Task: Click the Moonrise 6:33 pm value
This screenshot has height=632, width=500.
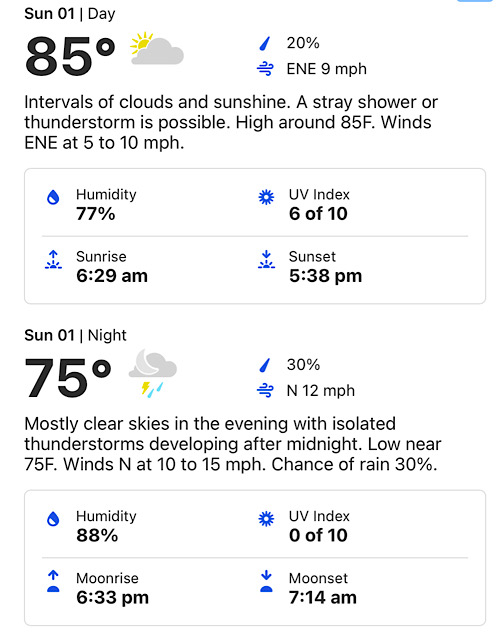Action: tap(112, 598)
